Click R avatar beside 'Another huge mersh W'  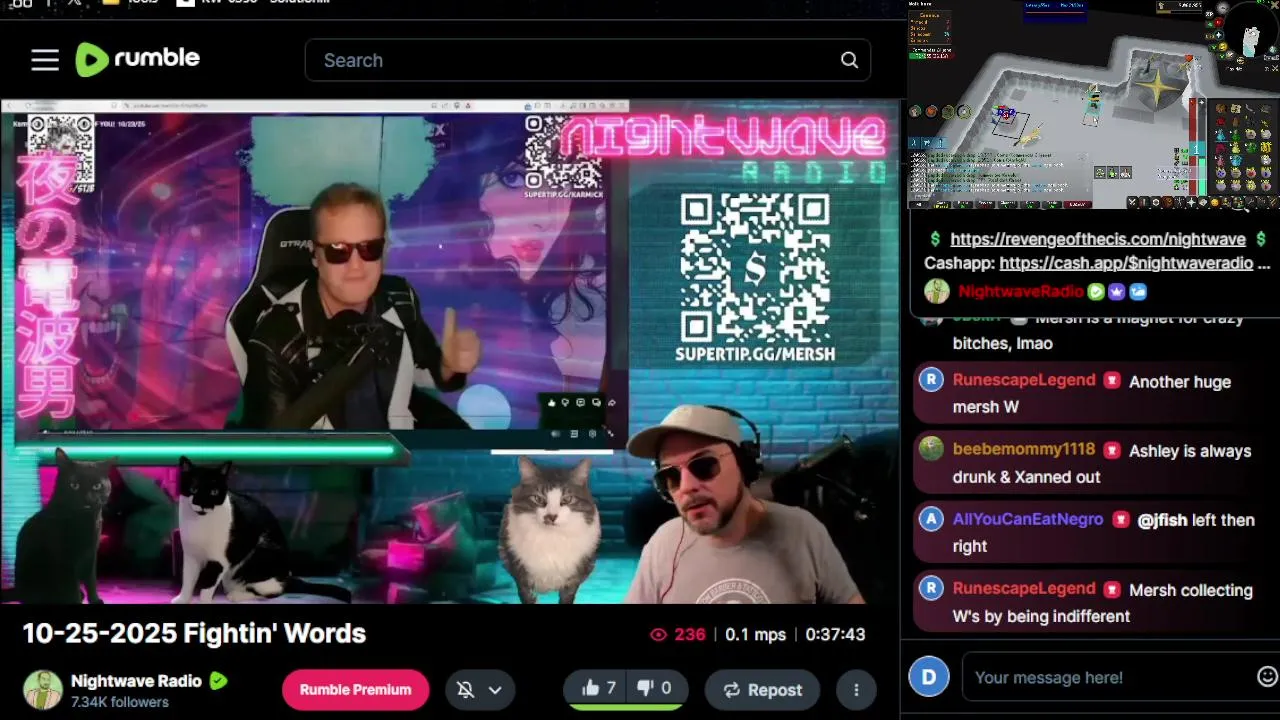(x=931, y=380)
